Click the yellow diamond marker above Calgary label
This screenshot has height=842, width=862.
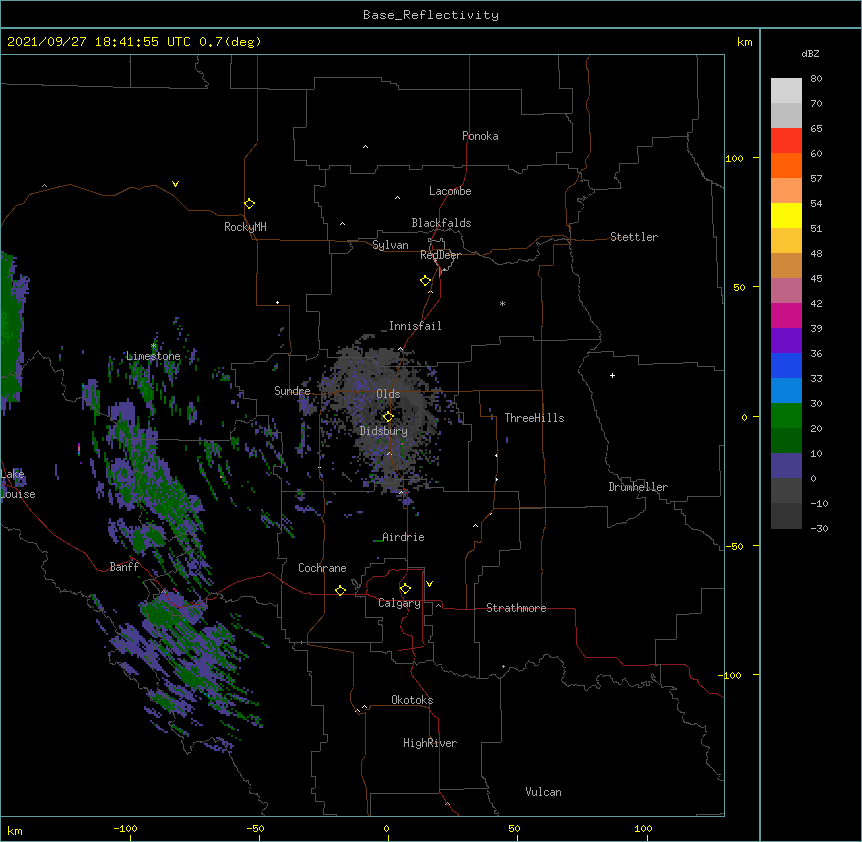pos(405,589)
